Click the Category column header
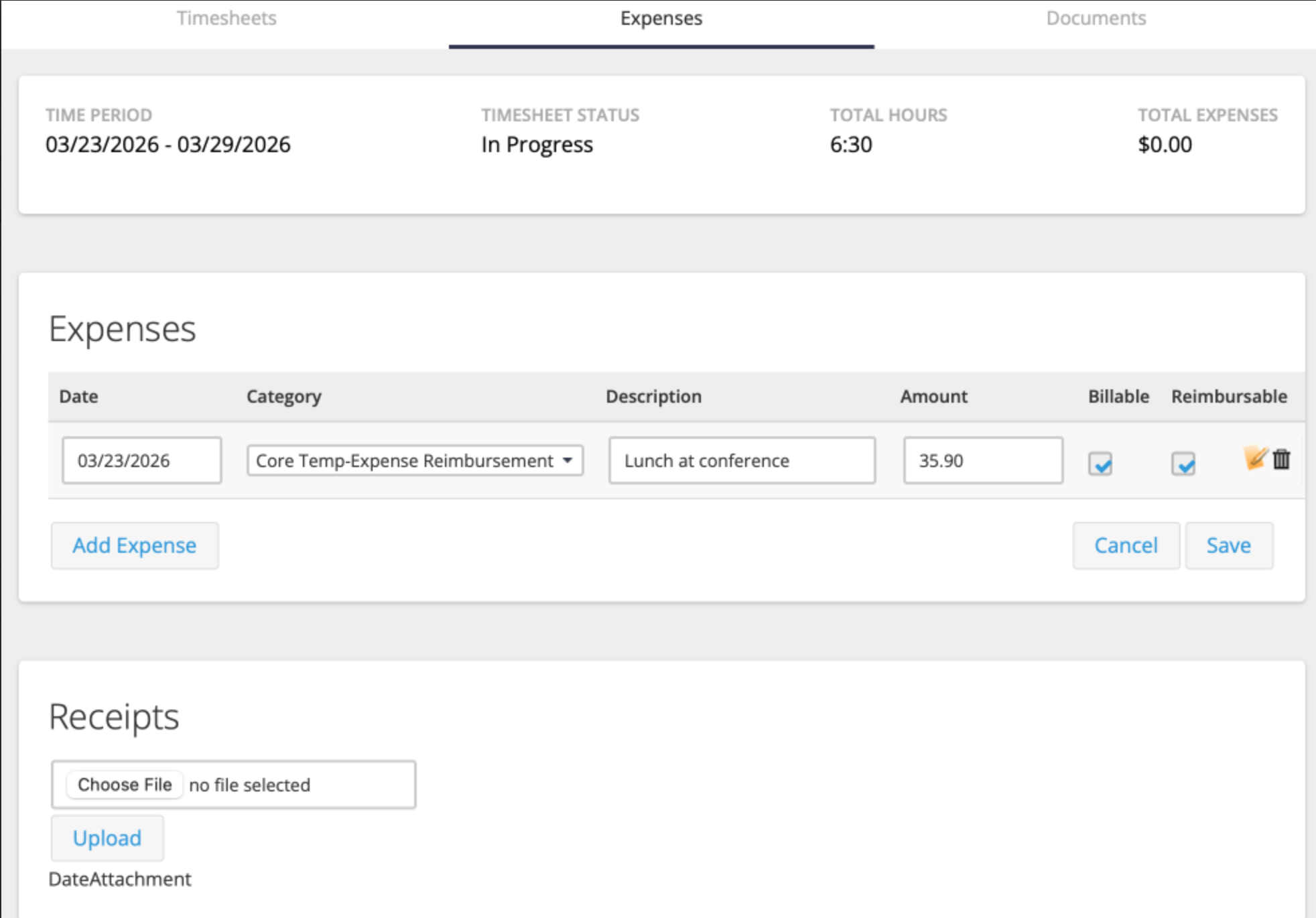The image size is (1316, 918). [284, 397]
